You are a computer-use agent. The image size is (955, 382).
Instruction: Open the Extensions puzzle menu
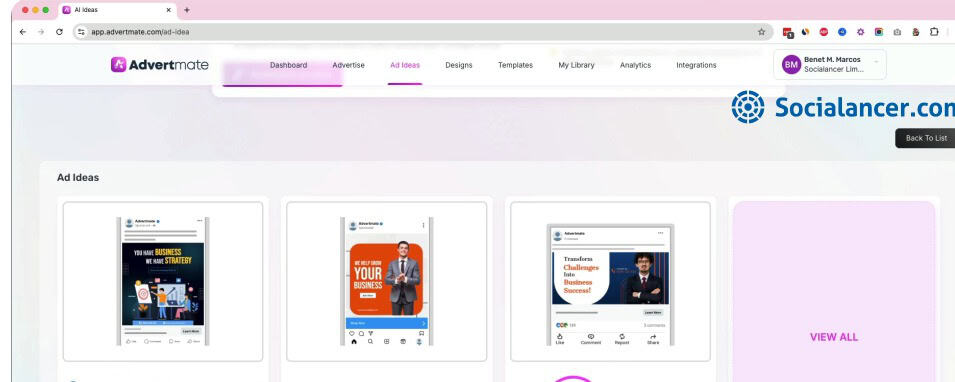934,32
